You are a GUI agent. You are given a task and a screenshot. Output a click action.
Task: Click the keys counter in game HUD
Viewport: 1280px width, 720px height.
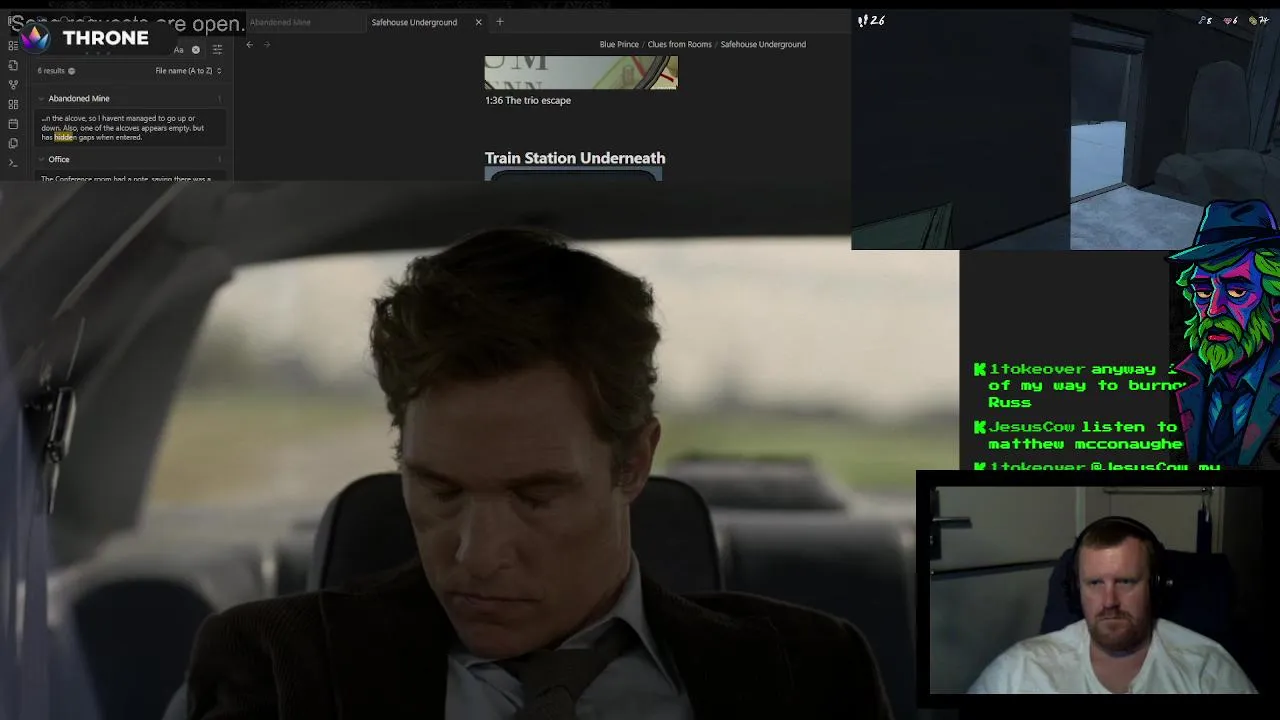click(x=1205, y=20)
